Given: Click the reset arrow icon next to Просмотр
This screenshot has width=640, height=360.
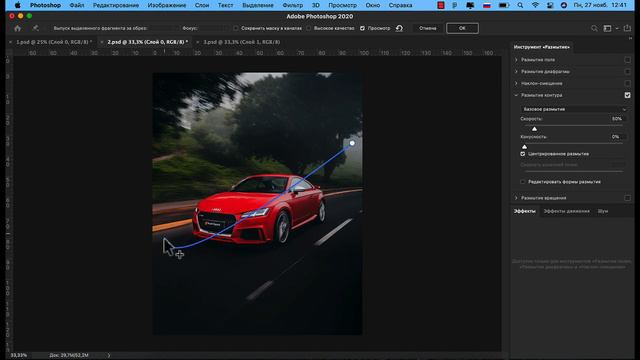Looking at the screenshot, I should 399,28.
